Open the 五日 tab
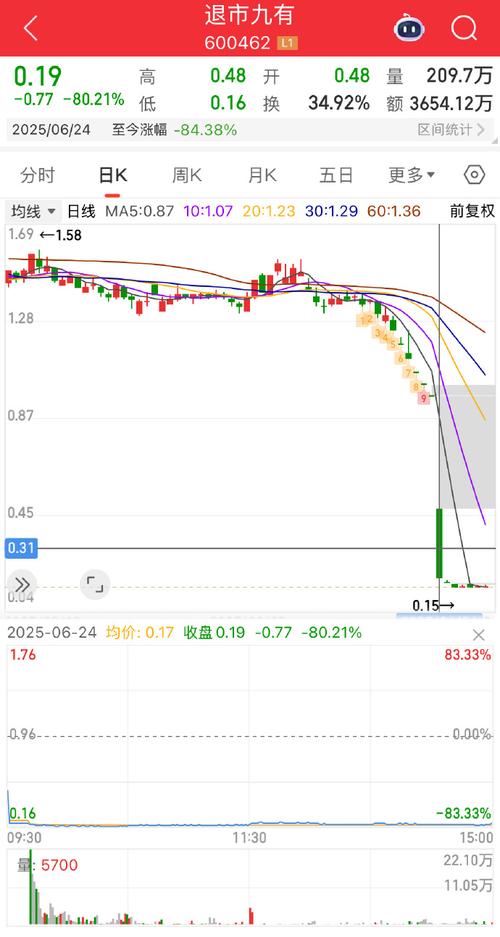500x937 pixels. (x=336, y=175)
